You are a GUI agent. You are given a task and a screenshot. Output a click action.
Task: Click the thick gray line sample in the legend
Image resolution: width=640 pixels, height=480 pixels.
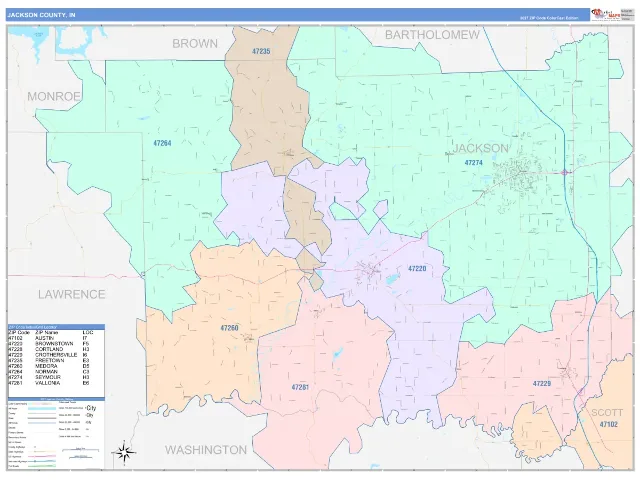click(x=42, y=418)
